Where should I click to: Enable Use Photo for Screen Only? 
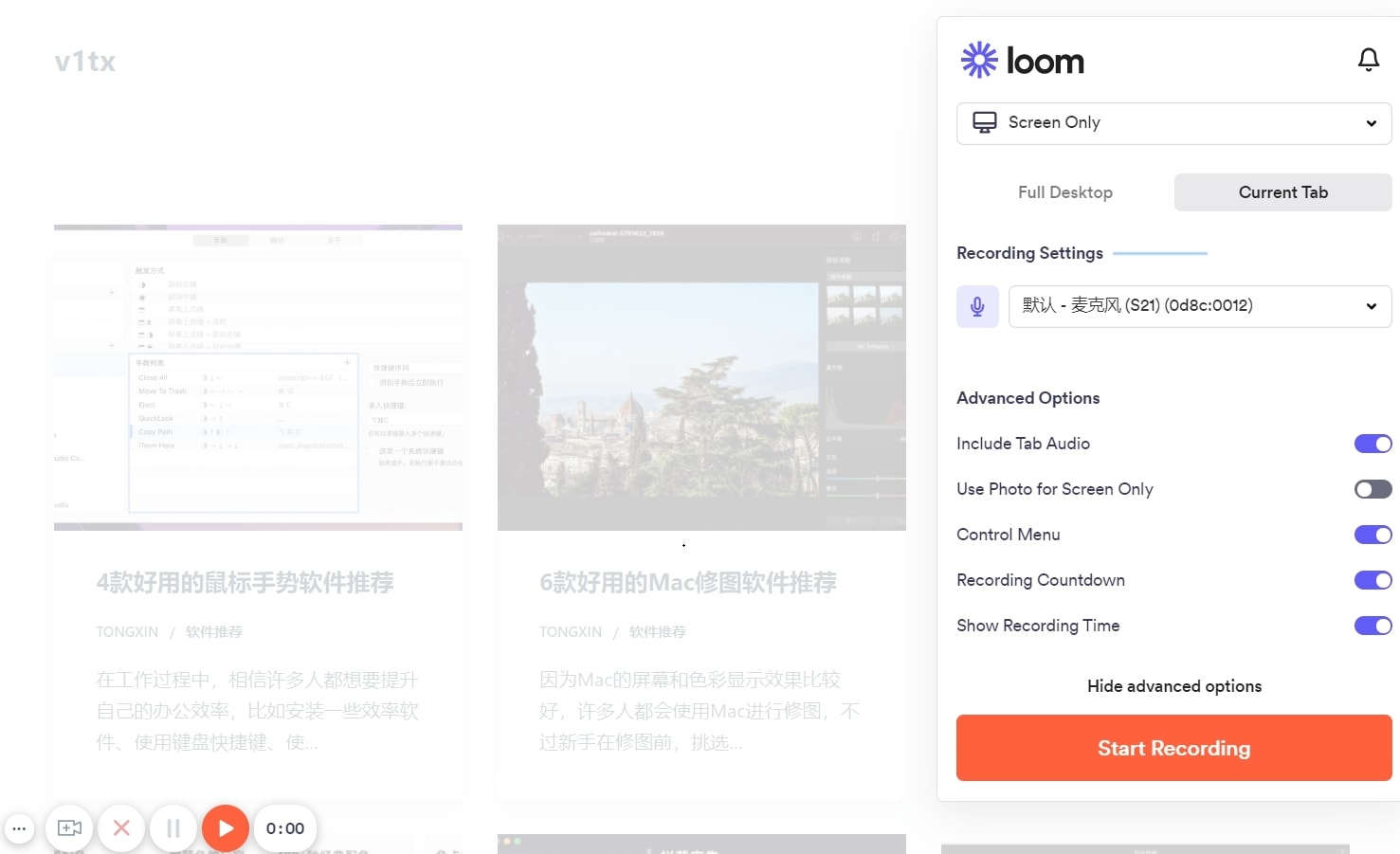pos(1373,489)
